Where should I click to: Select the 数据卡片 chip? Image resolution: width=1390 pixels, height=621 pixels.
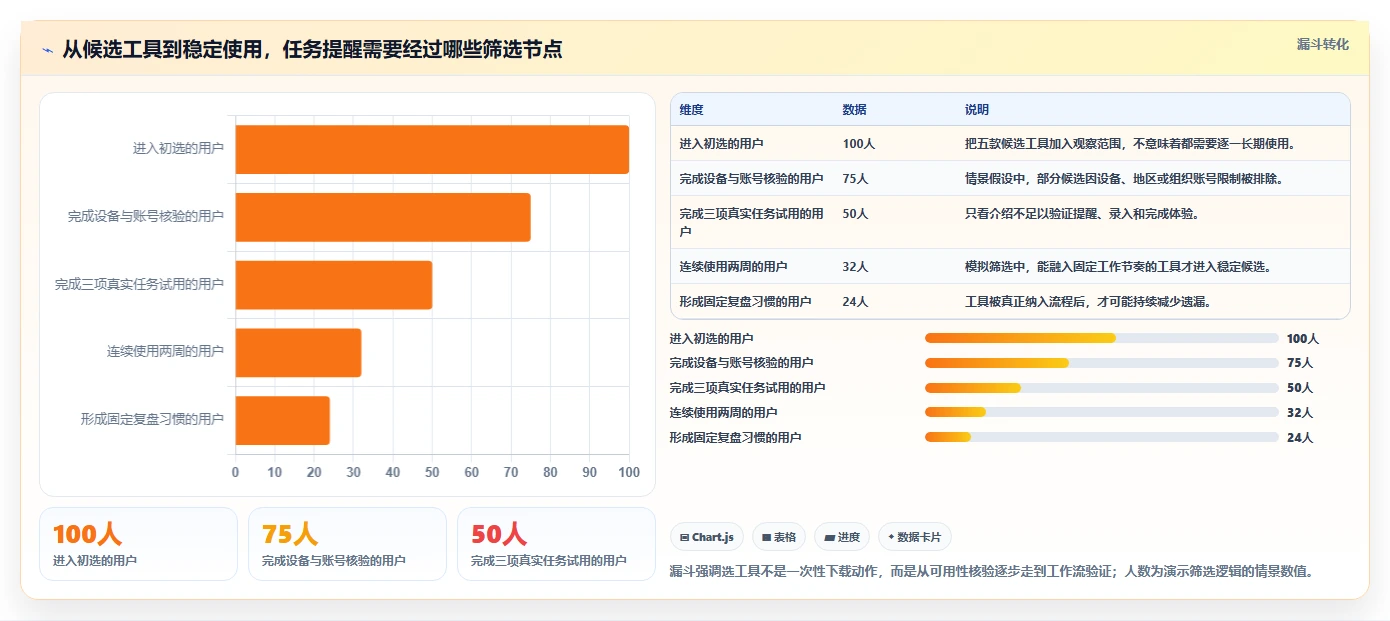[915, 537]
